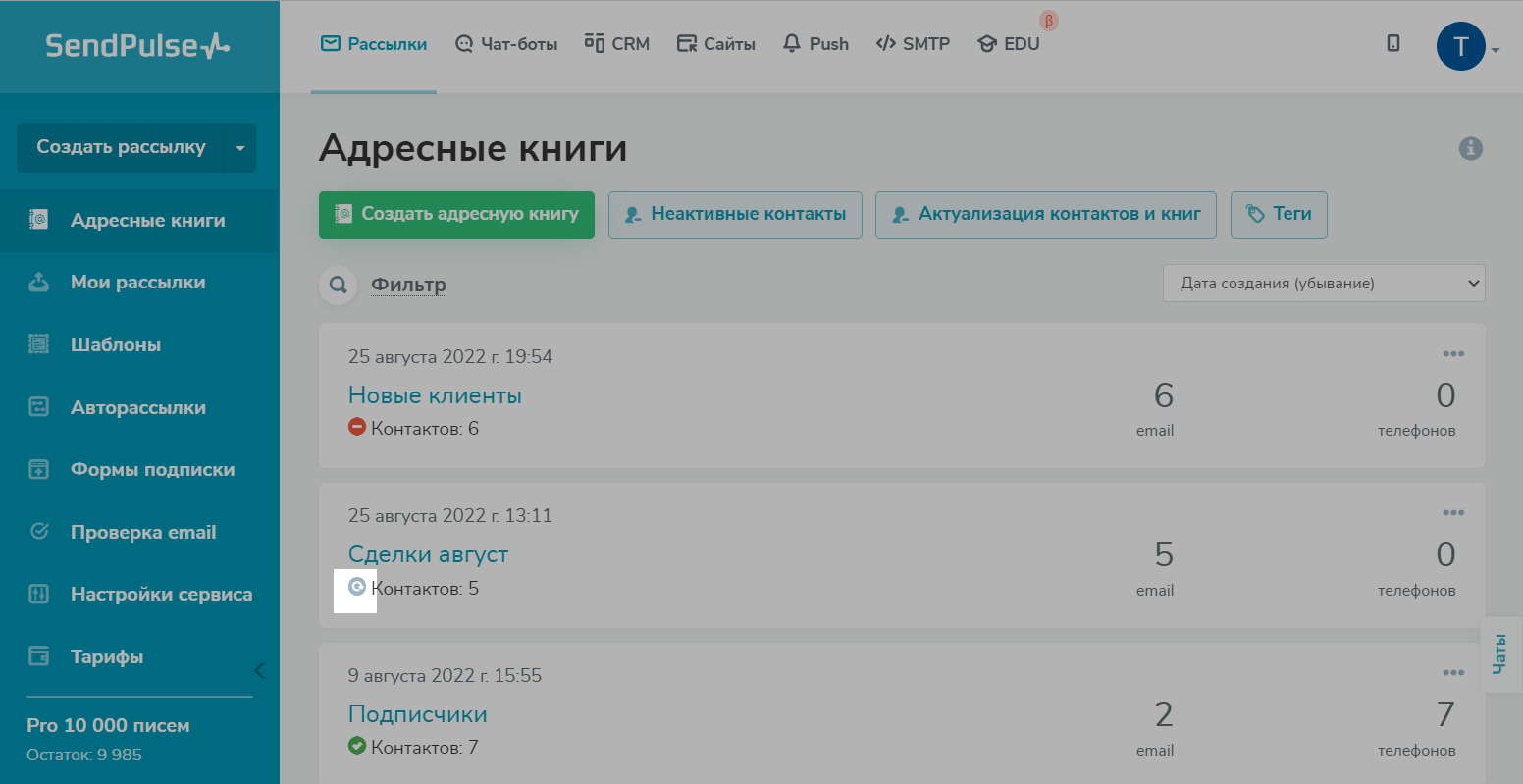Open the Чаты side panel tab
Screen dimensions: 1523x784
1499,654
